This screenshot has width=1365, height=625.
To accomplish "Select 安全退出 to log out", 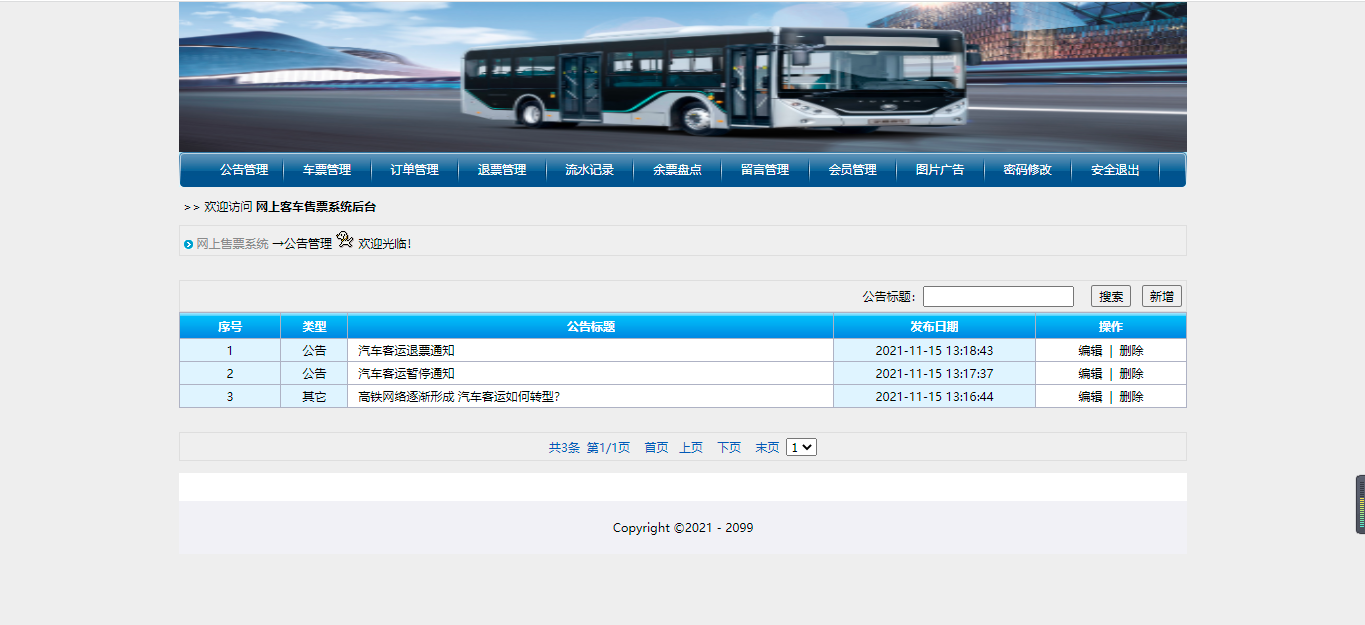I will coord(1115,170).
